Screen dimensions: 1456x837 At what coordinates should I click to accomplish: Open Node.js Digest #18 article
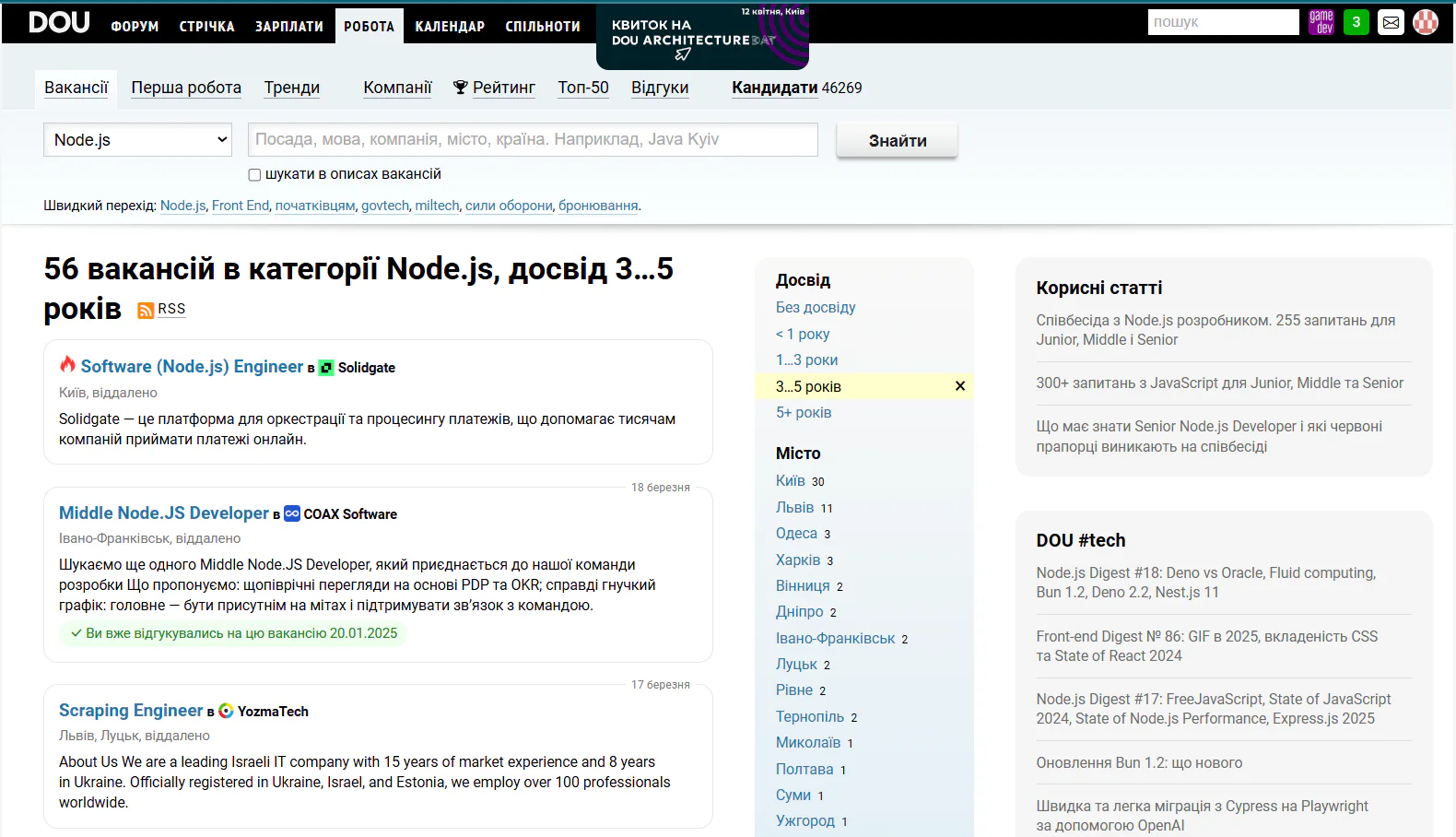1206,583
